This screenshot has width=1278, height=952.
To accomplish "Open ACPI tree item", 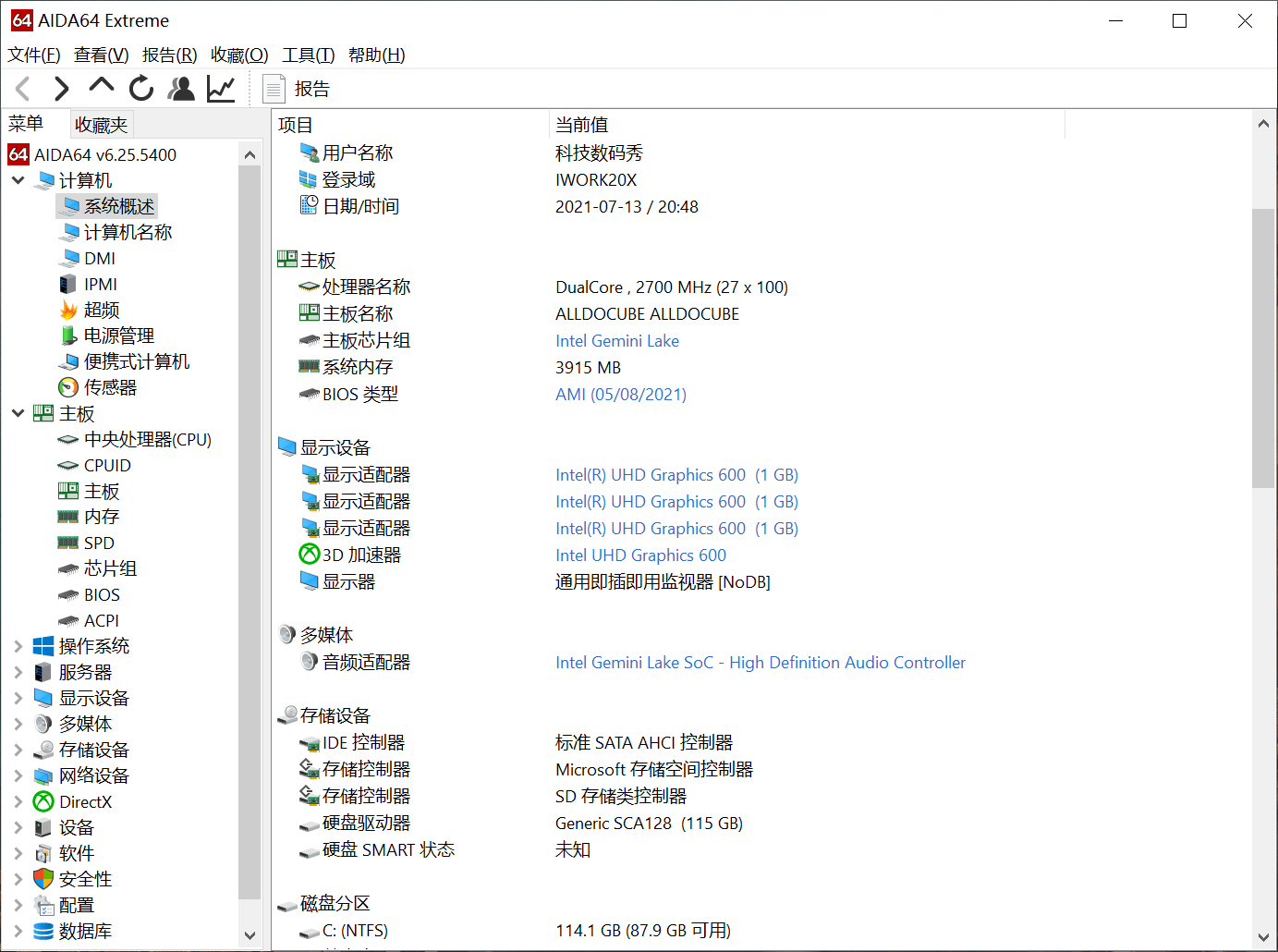I will click(89, 620).
